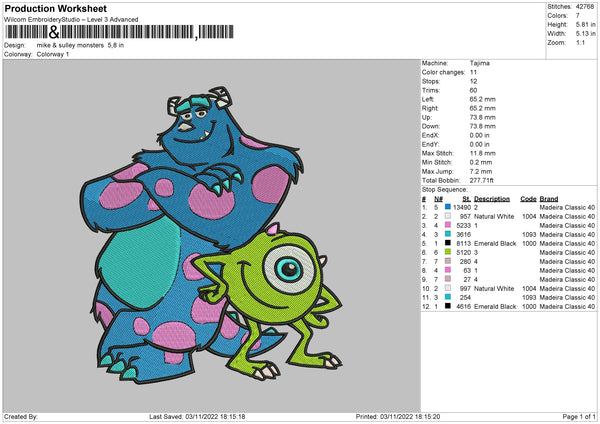
Task: Click 'Natural White' in the row with 997
Action: [494, 288]
